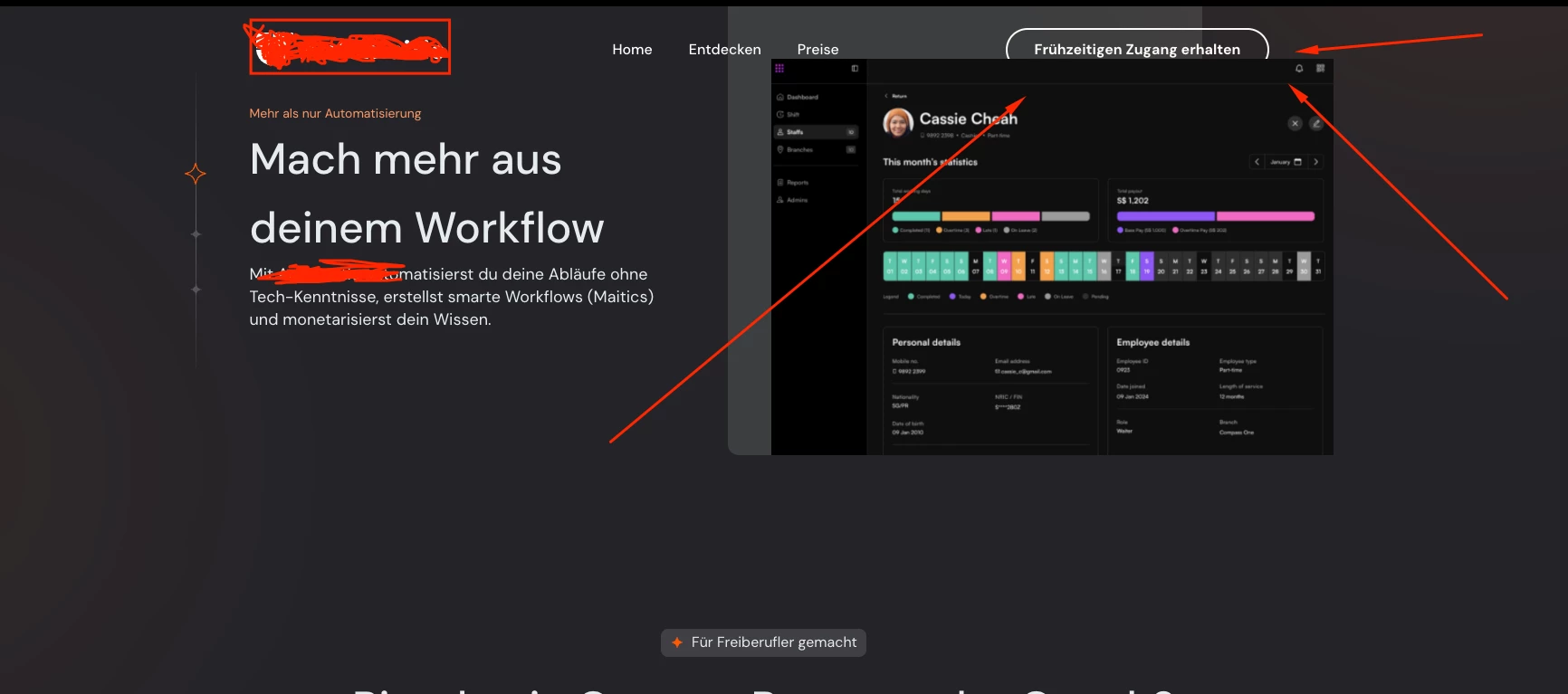Click the pink Overtime Pay bar segment
1568x694 pixels.
click(x=1266, y=216)
